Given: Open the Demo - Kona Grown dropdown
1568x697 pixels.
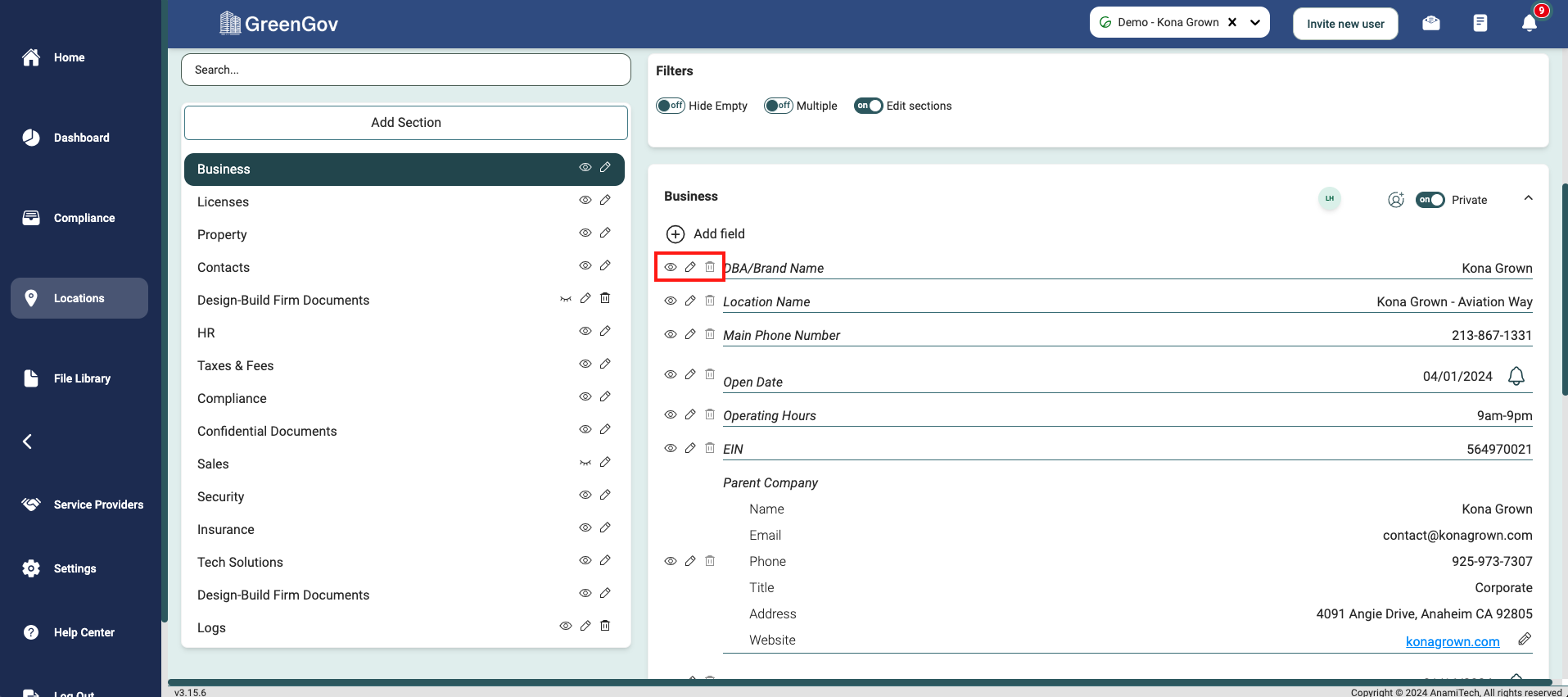Looking at the screenshot, I should tap(1254, 23).
